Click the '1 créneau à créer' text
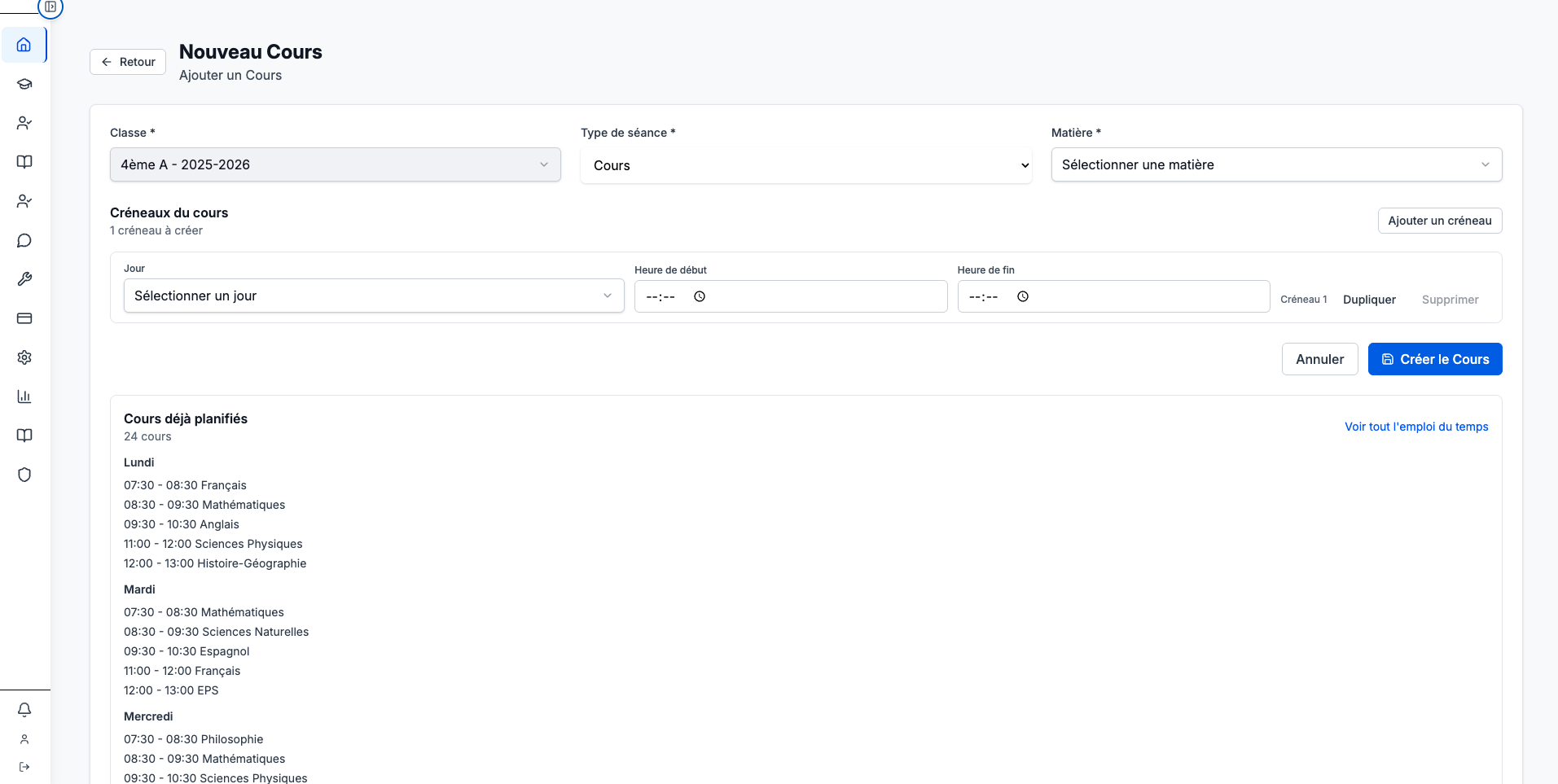Viewport: 1558px width, 784px height. [156, 230]
